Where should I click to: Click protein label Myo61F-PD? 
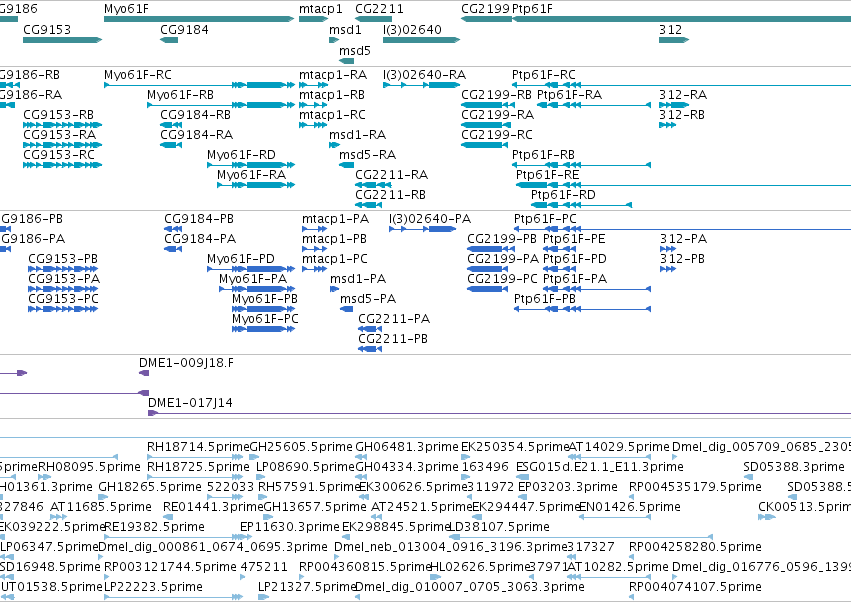[241, 259]
